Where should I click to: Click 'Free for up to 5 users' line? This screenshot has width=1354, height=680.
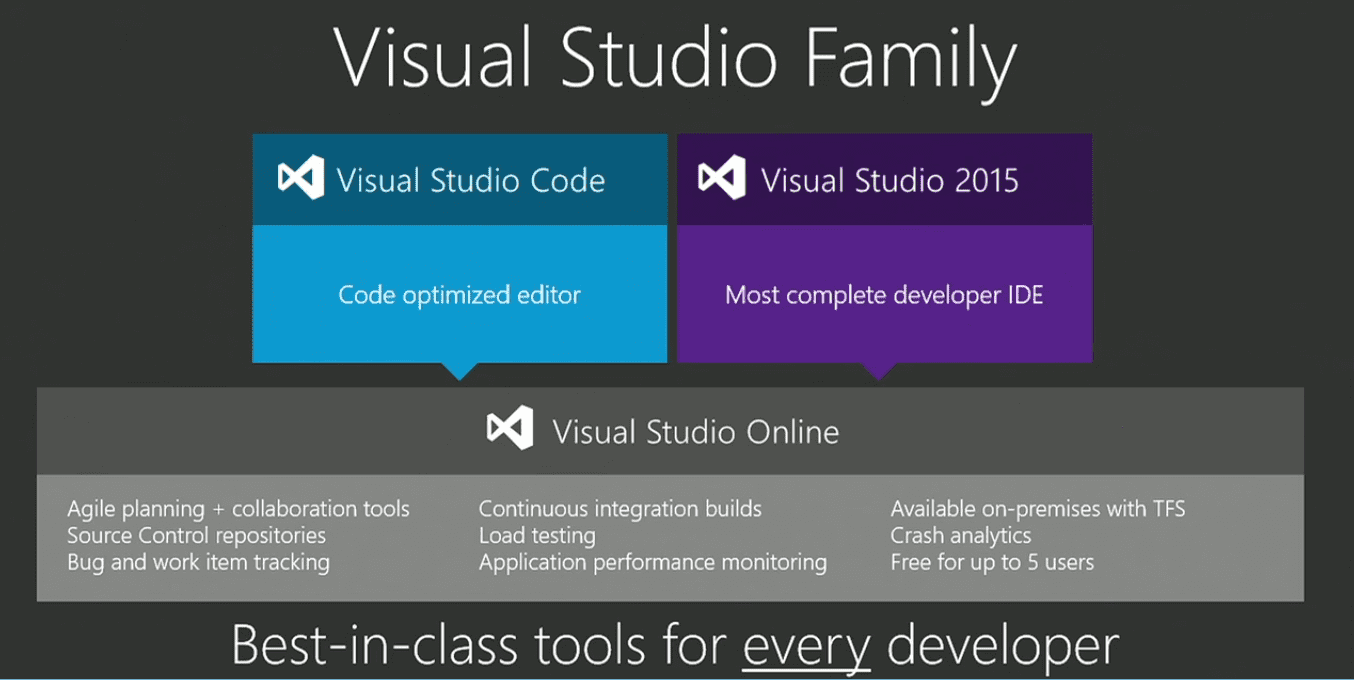pos(992,562)
